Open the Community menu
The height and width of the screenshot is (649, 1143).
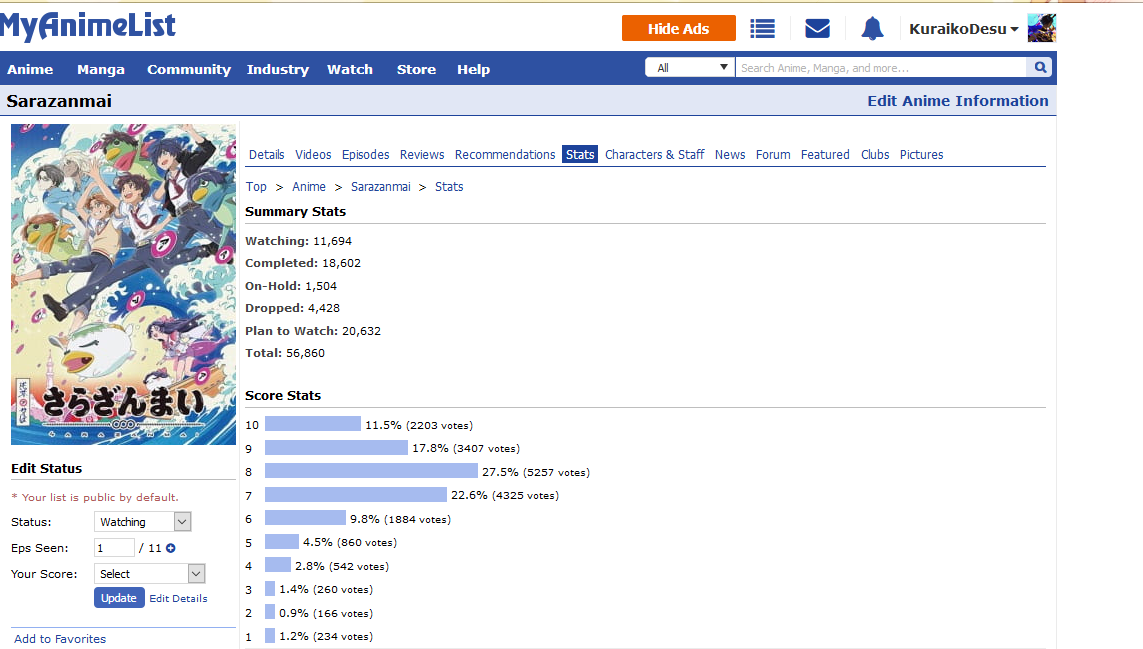pos(188,69)
